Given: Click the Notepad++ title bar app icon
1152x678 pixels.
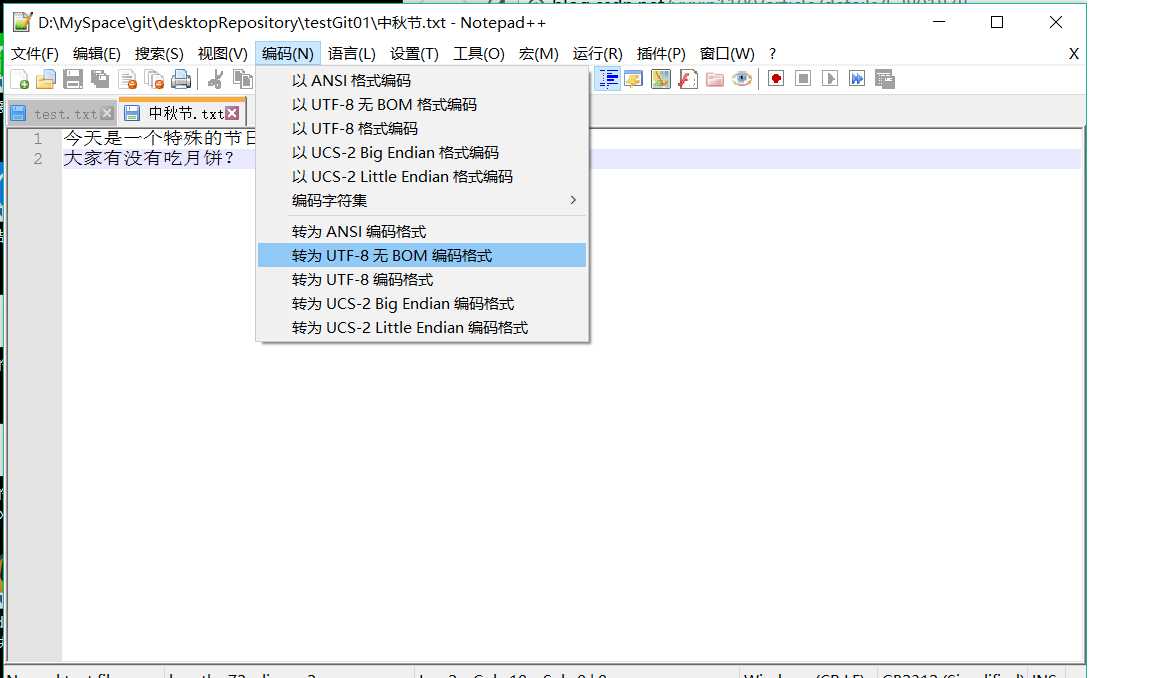Looking at the screenshot, I should tap(22, 22).
